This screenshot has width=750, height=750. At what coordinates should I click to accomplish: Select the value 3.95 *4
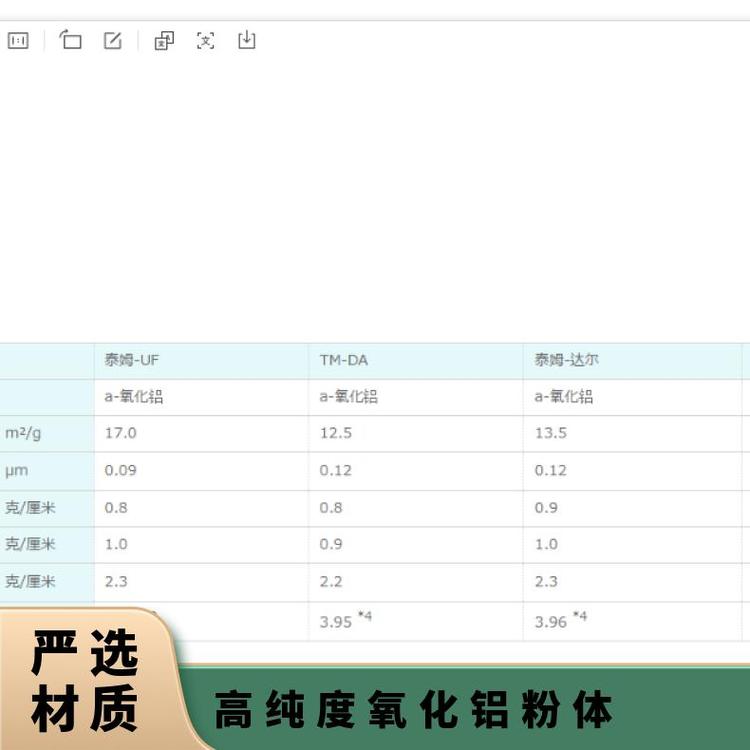click(x=345, y=620)
